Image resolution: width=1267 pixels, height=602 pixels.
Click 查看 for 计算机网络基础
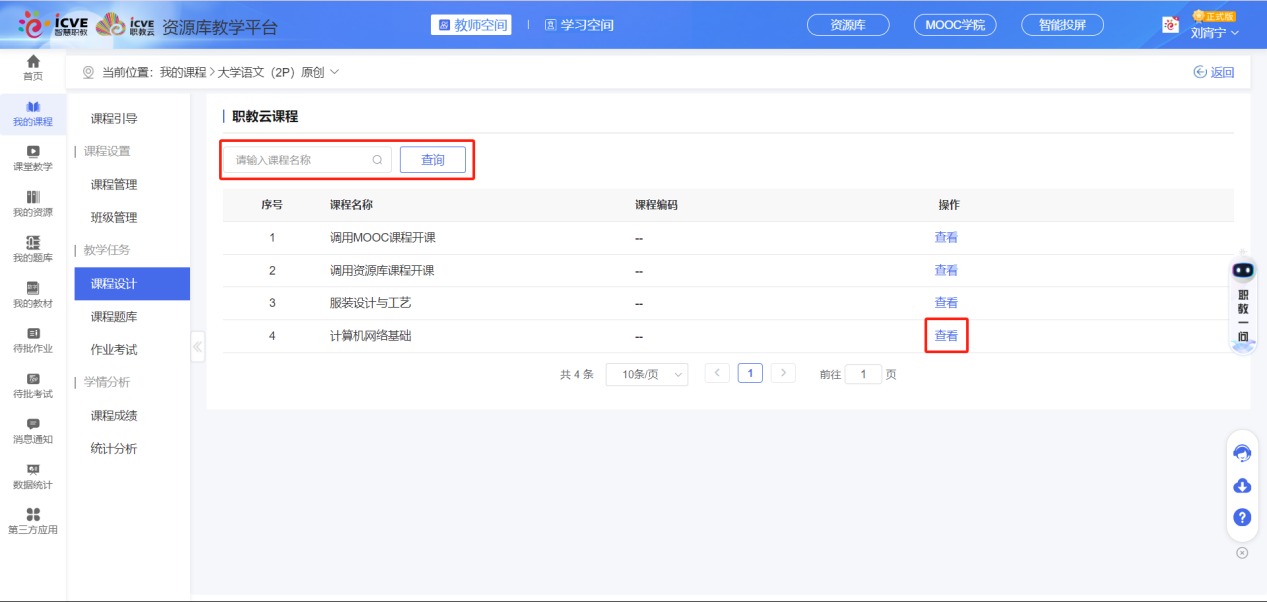[946, 336]
